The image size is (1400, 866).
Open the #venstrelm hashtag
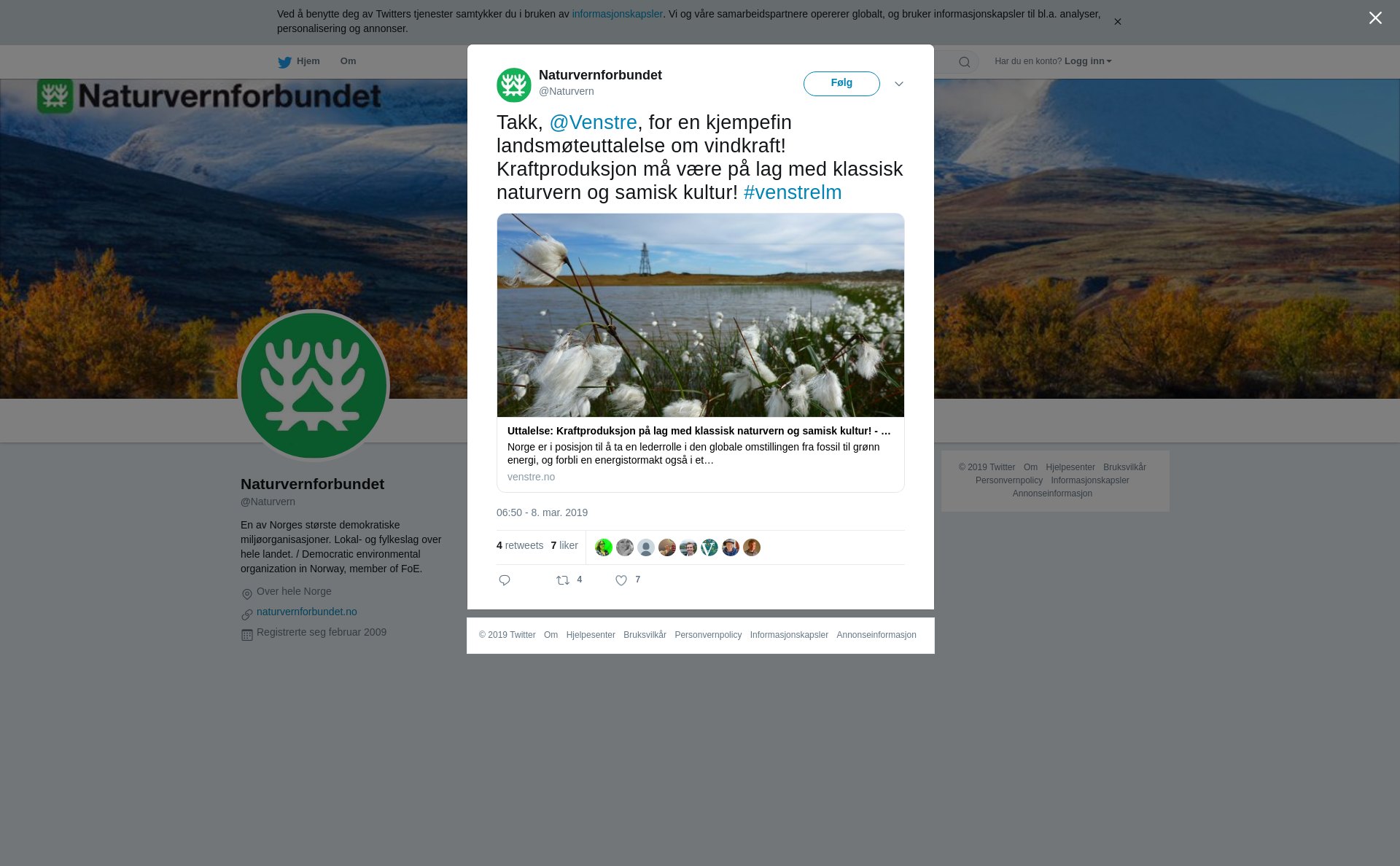793,192
